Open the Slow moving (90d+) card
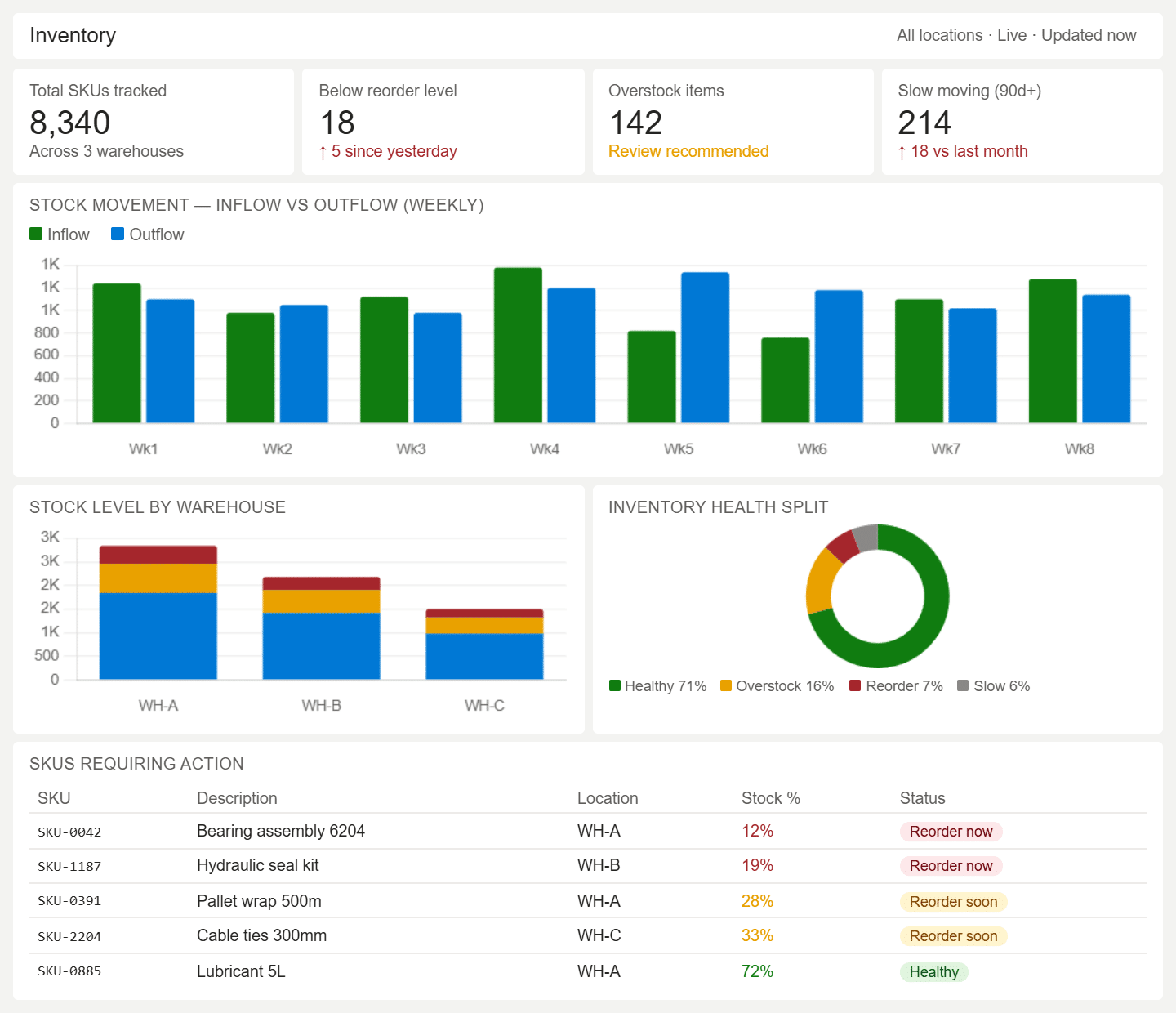 point(1022,122)
